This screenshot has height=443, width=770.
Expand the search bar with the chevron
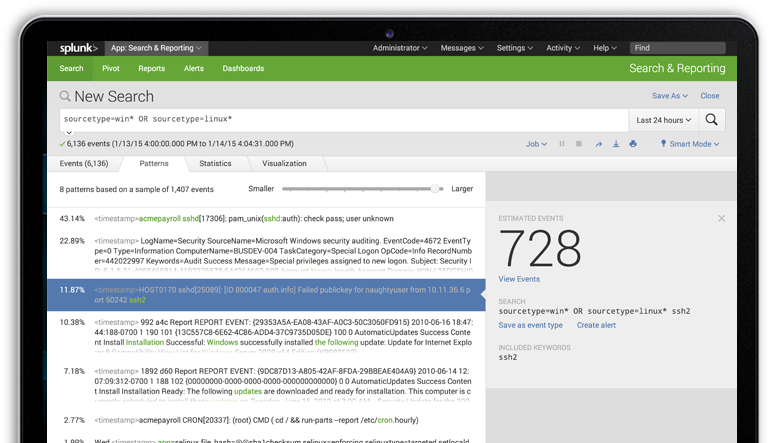pos(68,133)
